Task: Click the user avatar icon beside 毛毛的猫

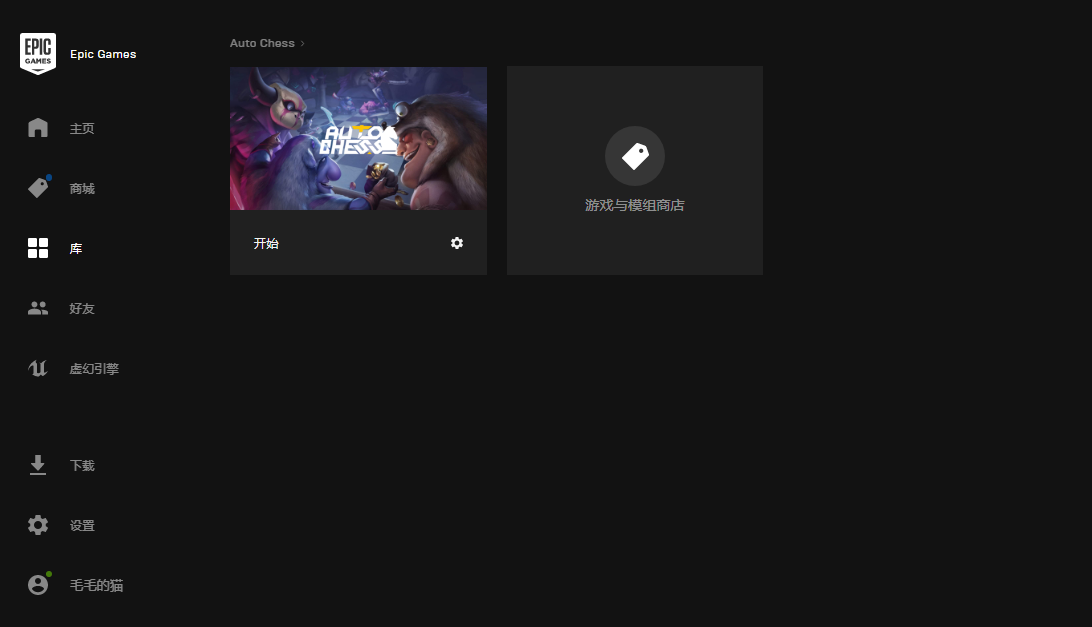Action: 38,585
